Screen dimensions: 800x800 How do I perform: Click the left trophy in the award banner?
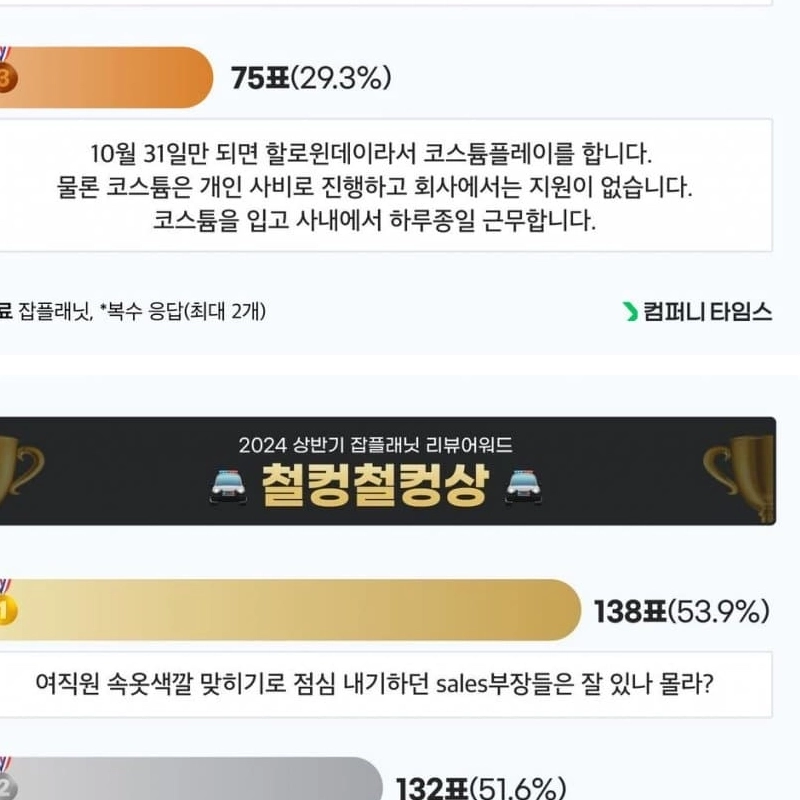(x=20, y=470)
